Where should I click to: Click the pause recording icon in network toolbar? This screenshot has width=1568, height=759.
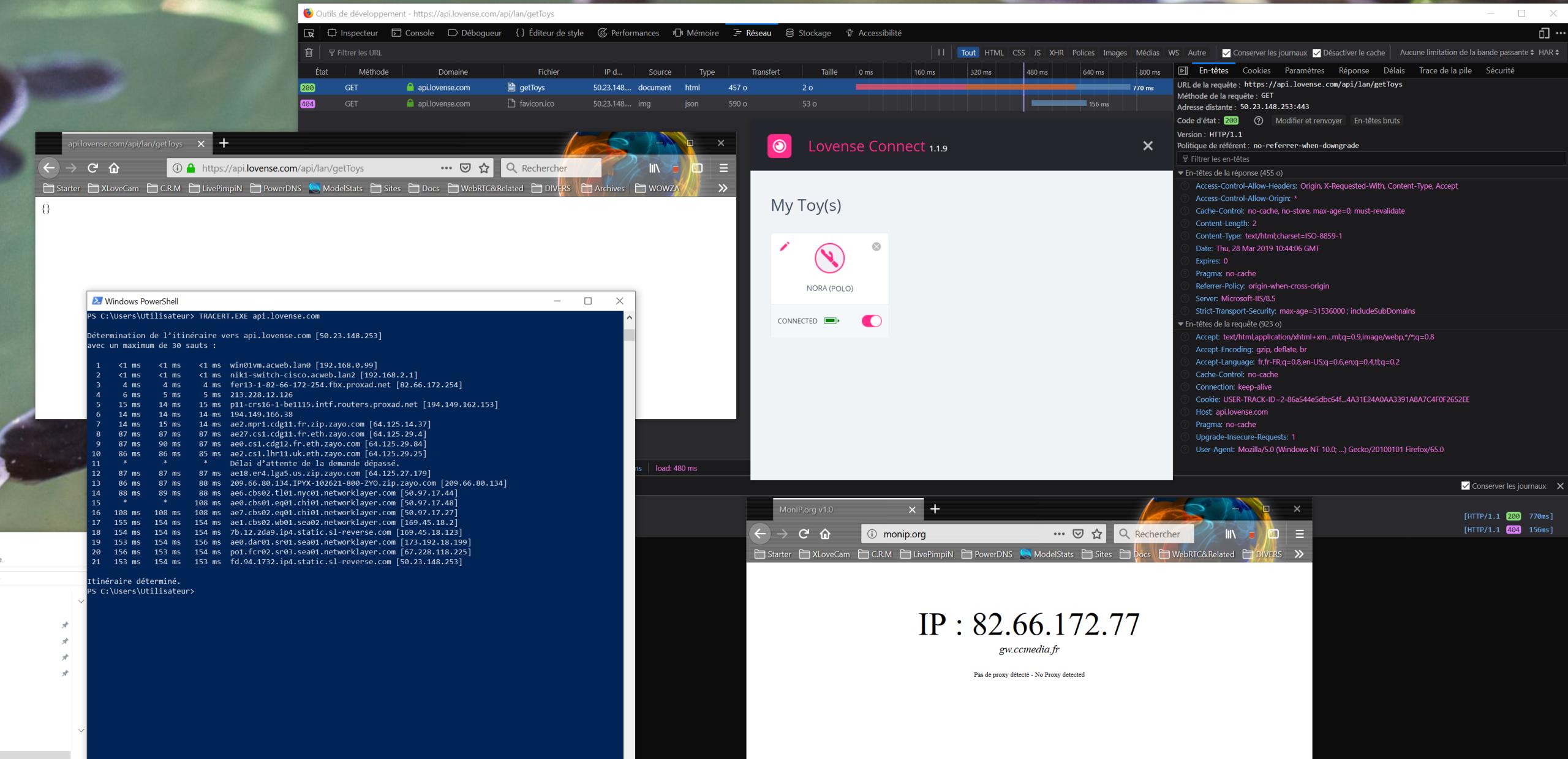(x=941, y=53)
